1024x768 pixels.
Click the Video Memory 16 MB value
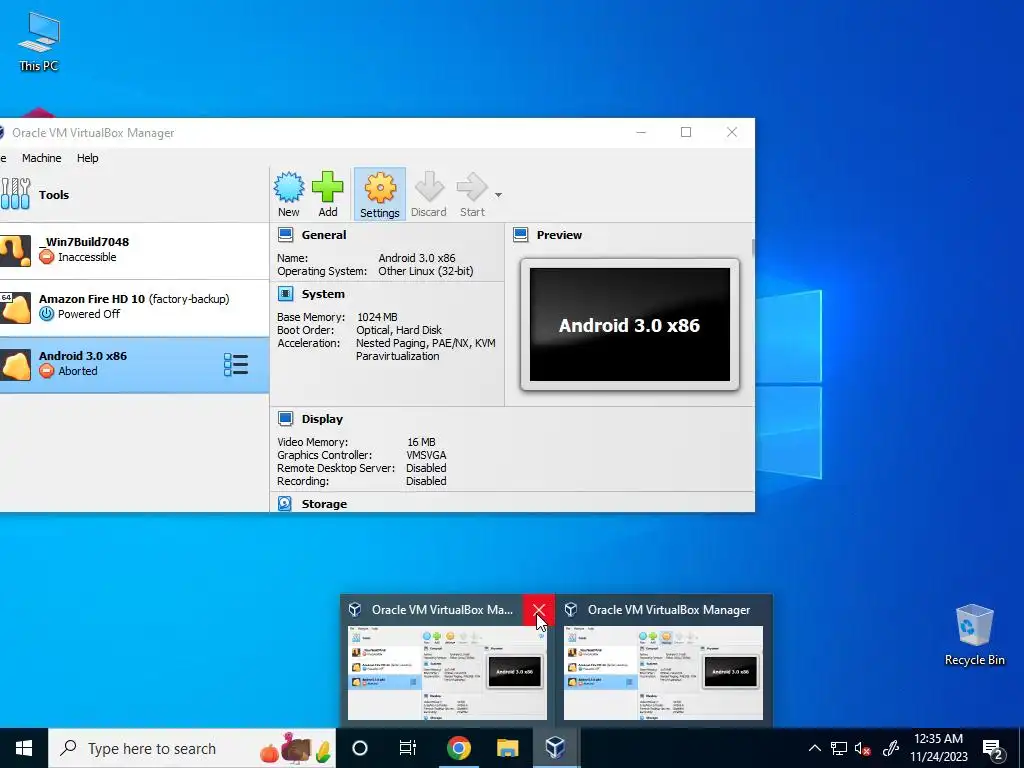click(421, 442)
